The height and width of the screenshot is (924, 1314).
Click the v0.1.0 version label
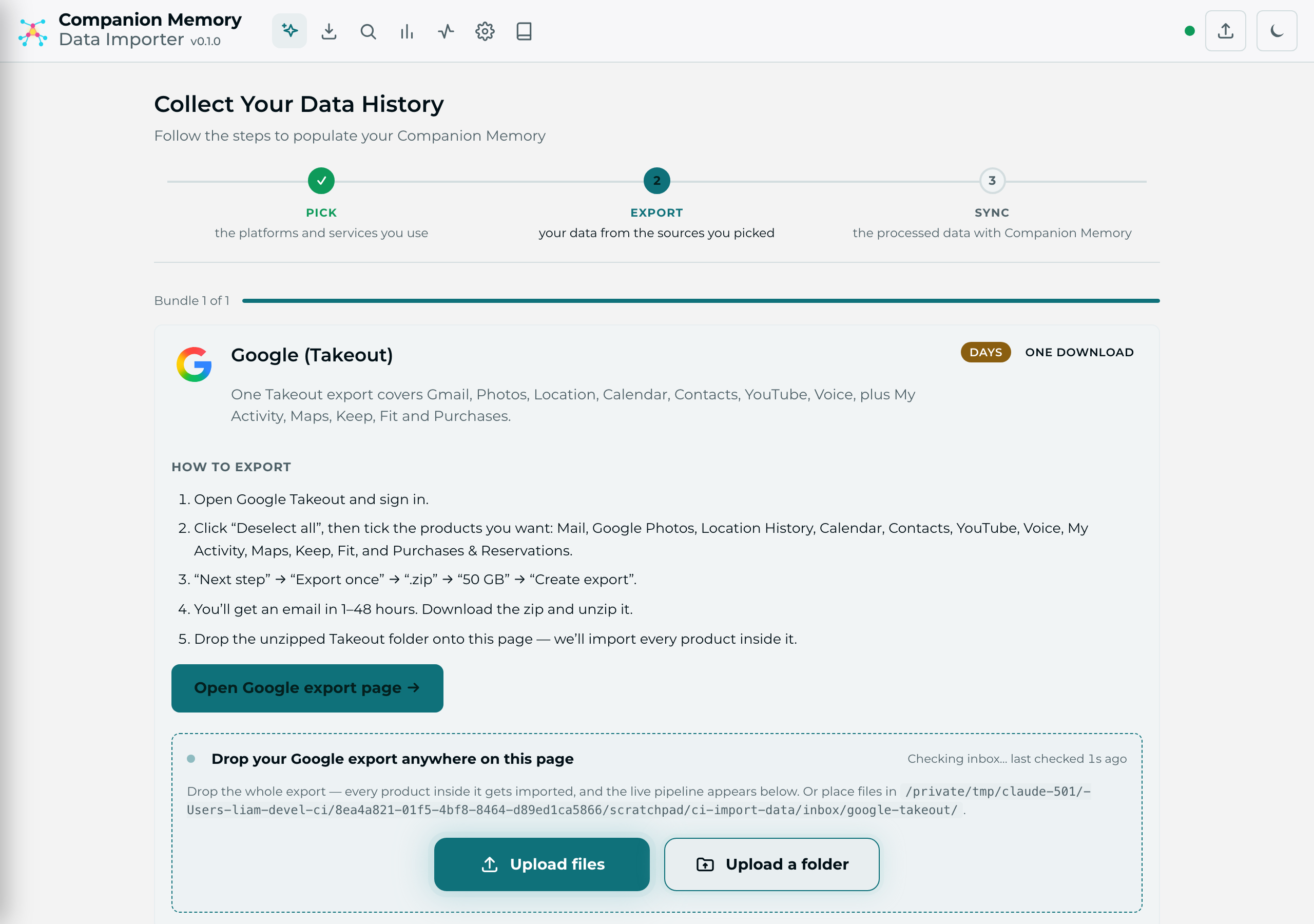[x=205, y=41]
